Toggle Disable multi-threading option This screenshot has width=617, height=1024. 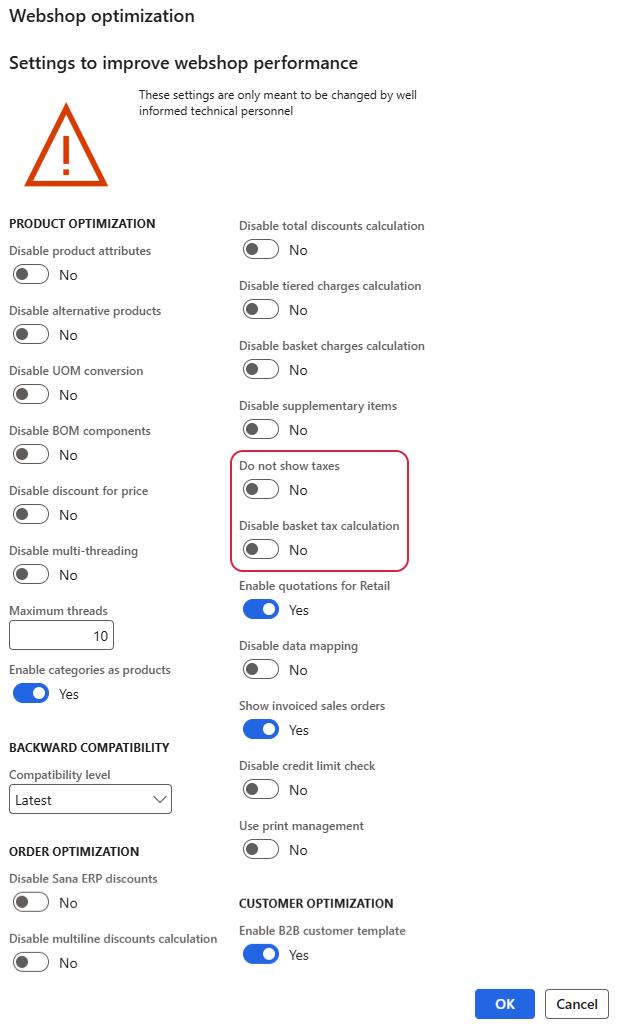pos(31,574)
